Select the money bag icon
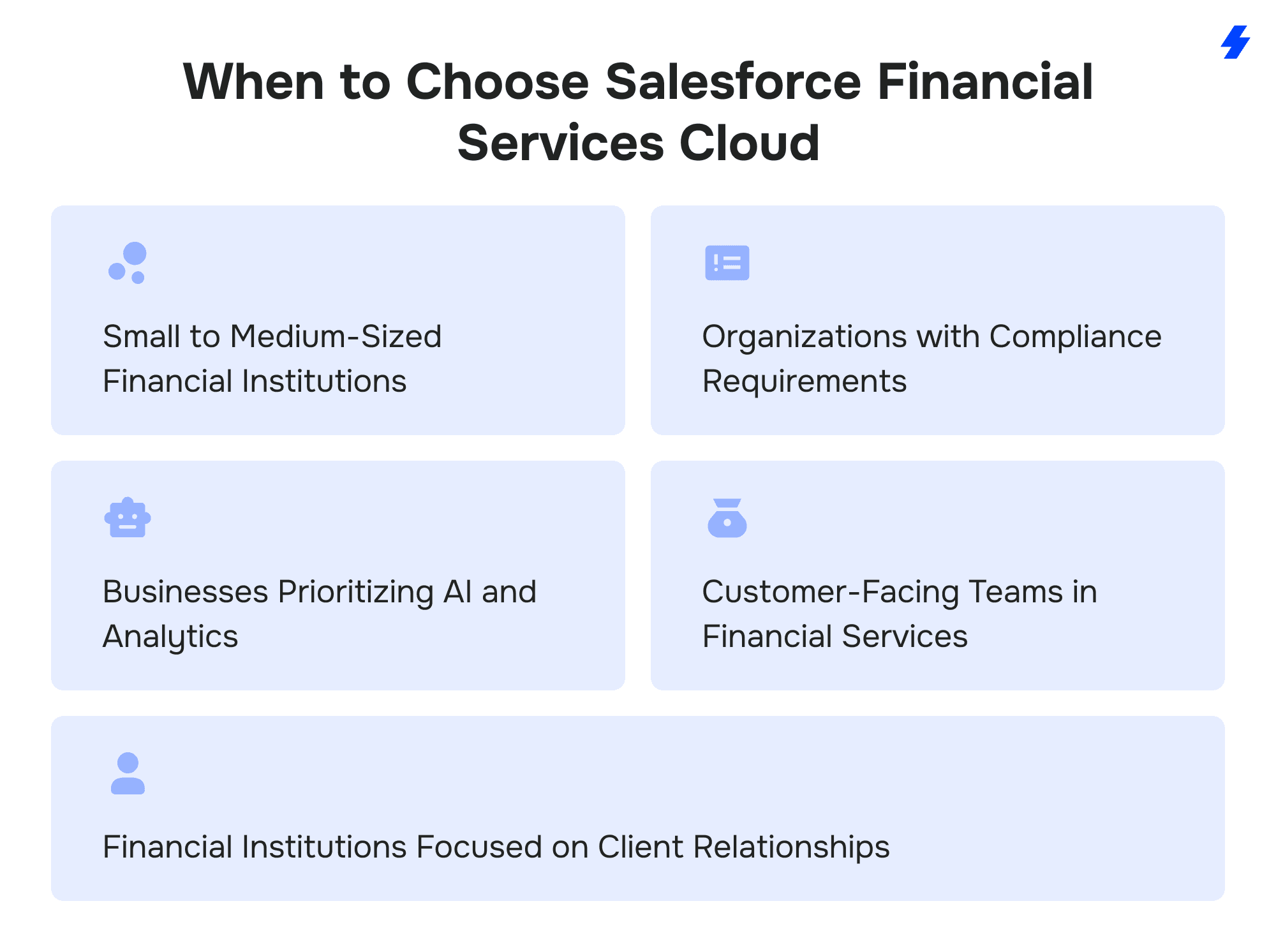 coord(727,518)
